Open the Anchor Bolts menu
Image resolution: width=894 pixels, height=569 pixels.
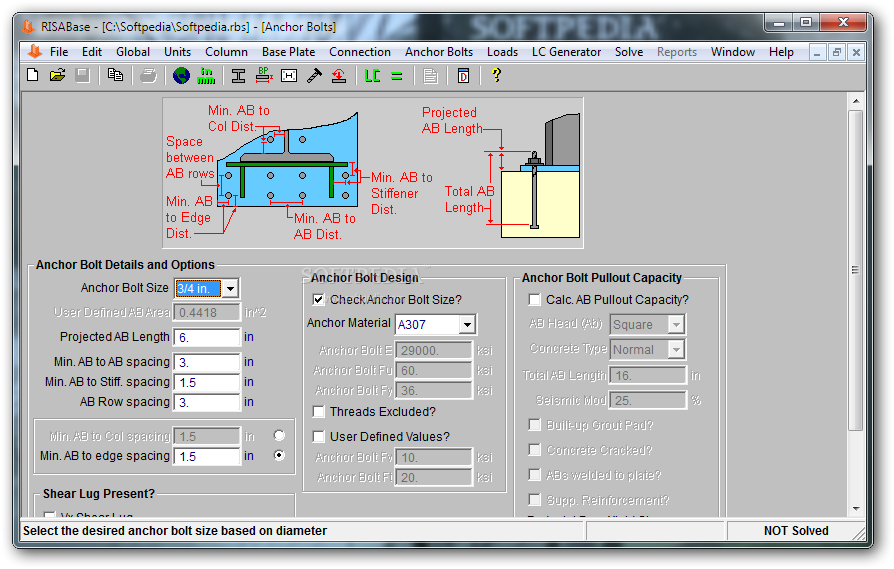pos(439,52)
